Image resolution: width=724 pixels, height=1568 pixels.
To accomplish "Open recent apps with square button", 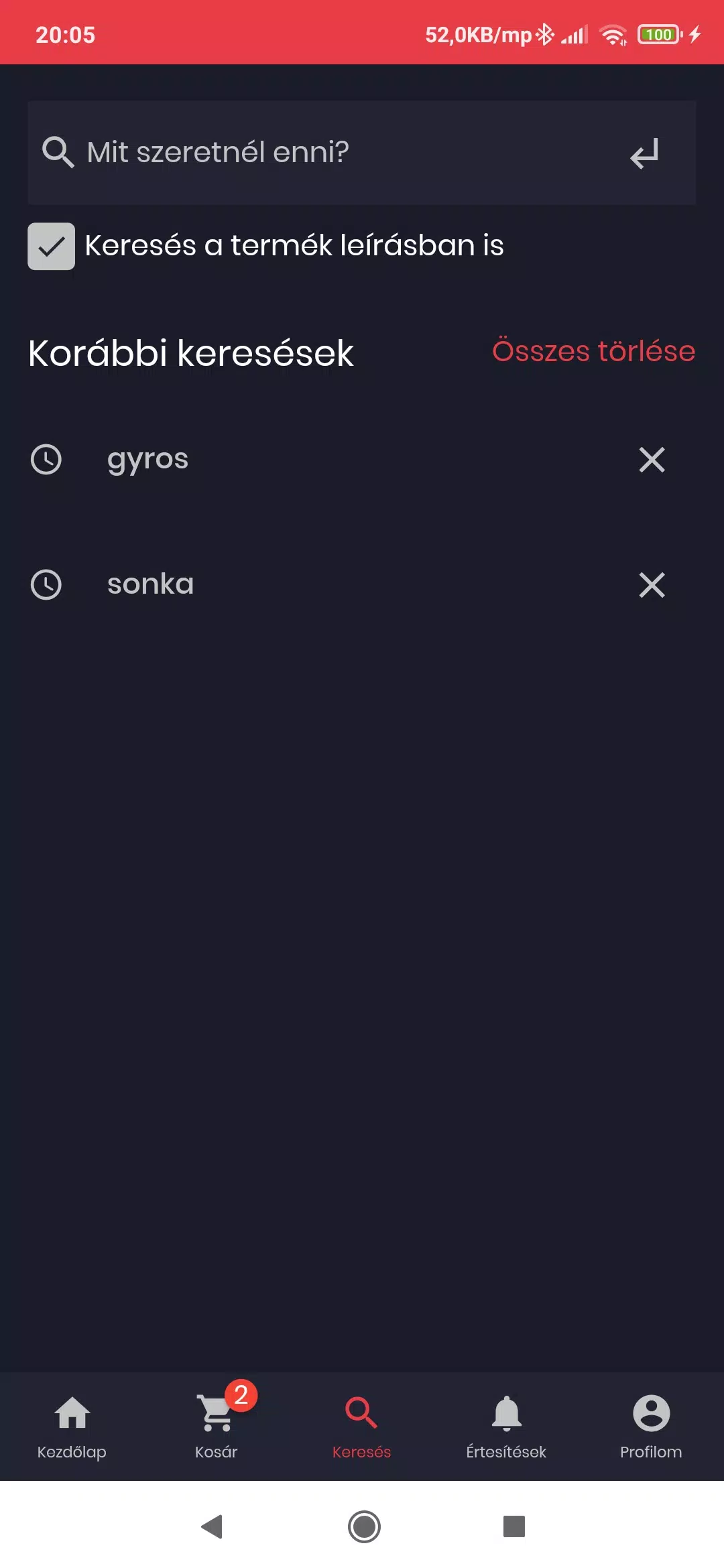I will pos(514,1527).
